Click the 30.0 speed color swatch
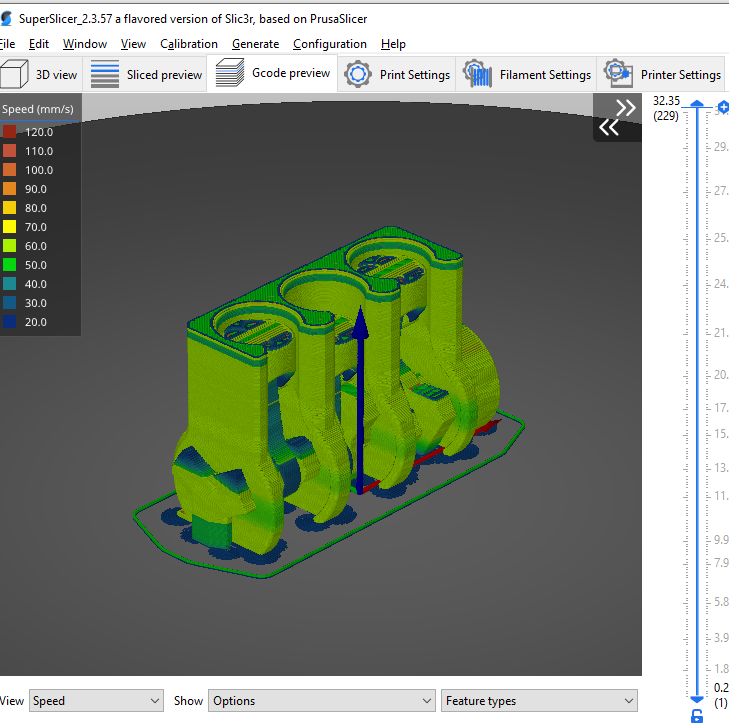The width and height of the screenshot is (729, 724). click(9, 303)
